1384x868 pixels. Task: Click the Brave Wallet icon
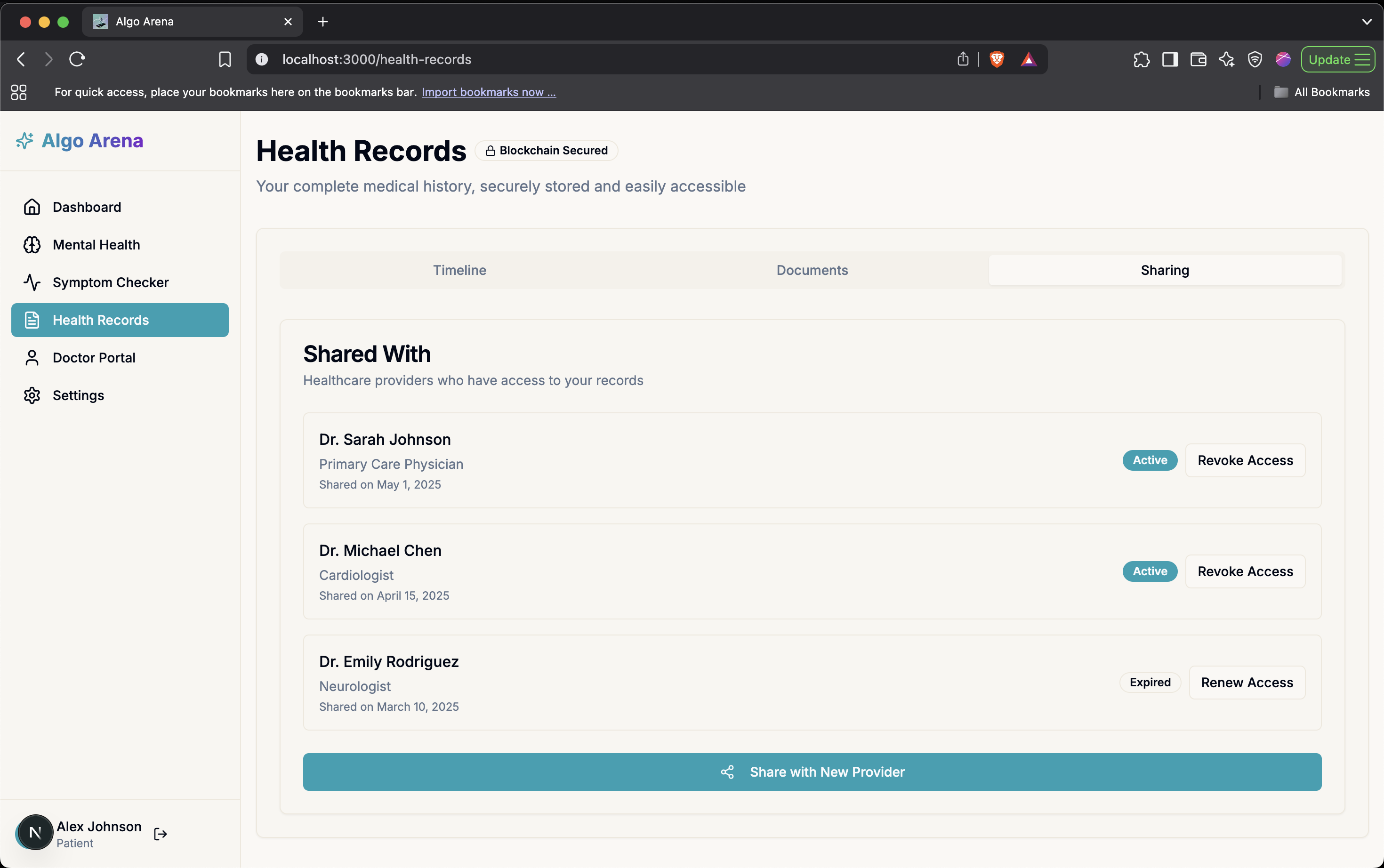click(1198, 59)
